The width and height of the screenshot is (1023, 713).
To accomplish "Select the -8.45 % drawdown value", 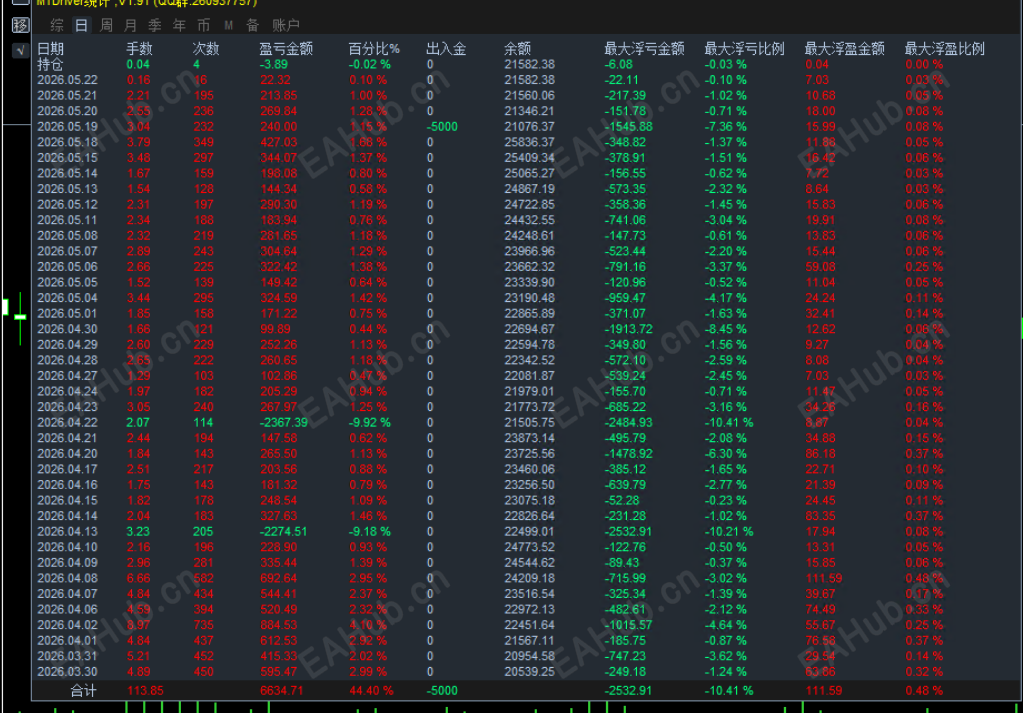I will [x=725, y=329].
